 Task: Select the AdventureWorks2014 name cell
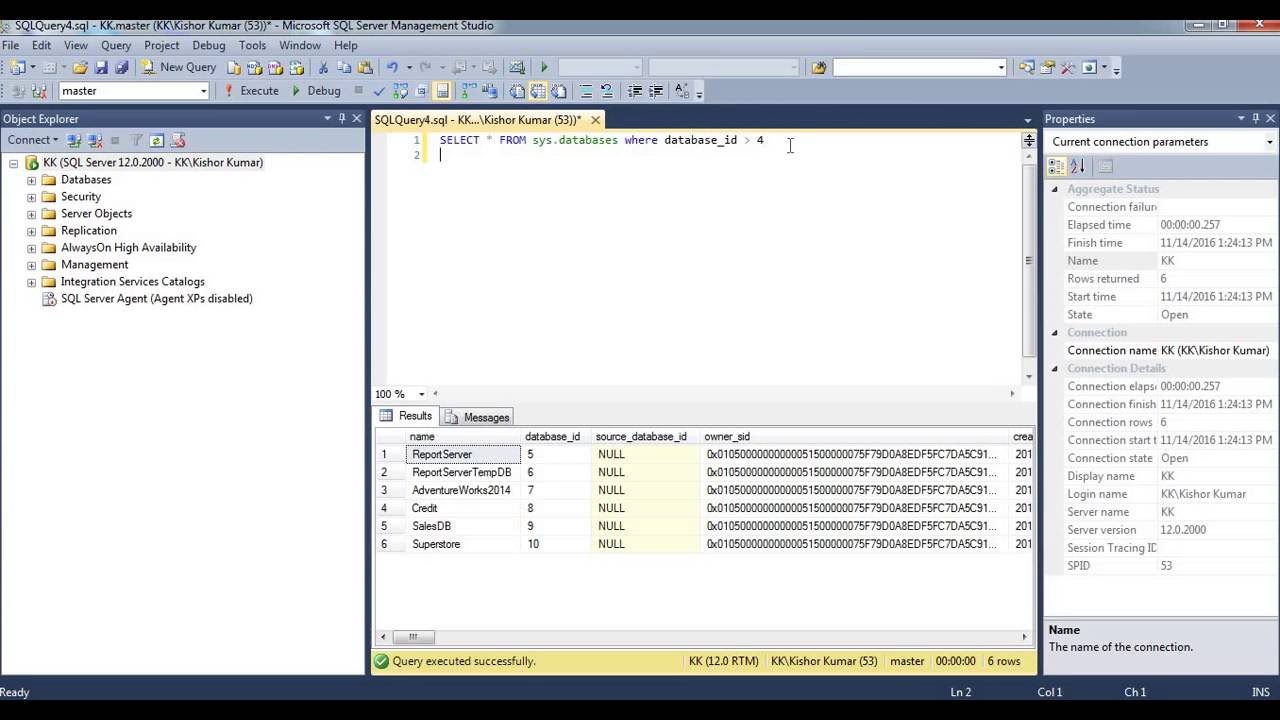463,490
